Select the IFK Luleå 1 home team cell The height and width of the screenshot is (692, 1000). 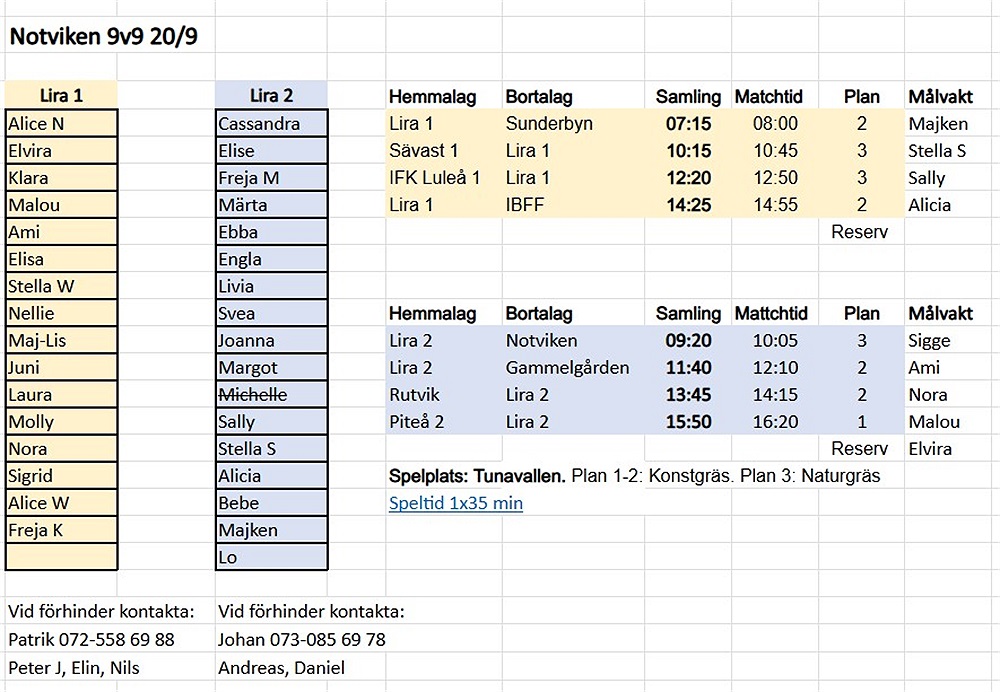point(435,178)
